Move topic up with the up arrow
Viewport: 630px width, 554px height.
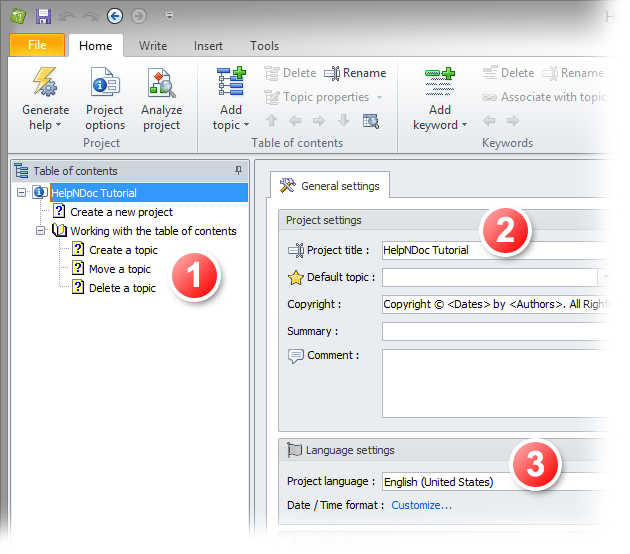click(272, 120)
